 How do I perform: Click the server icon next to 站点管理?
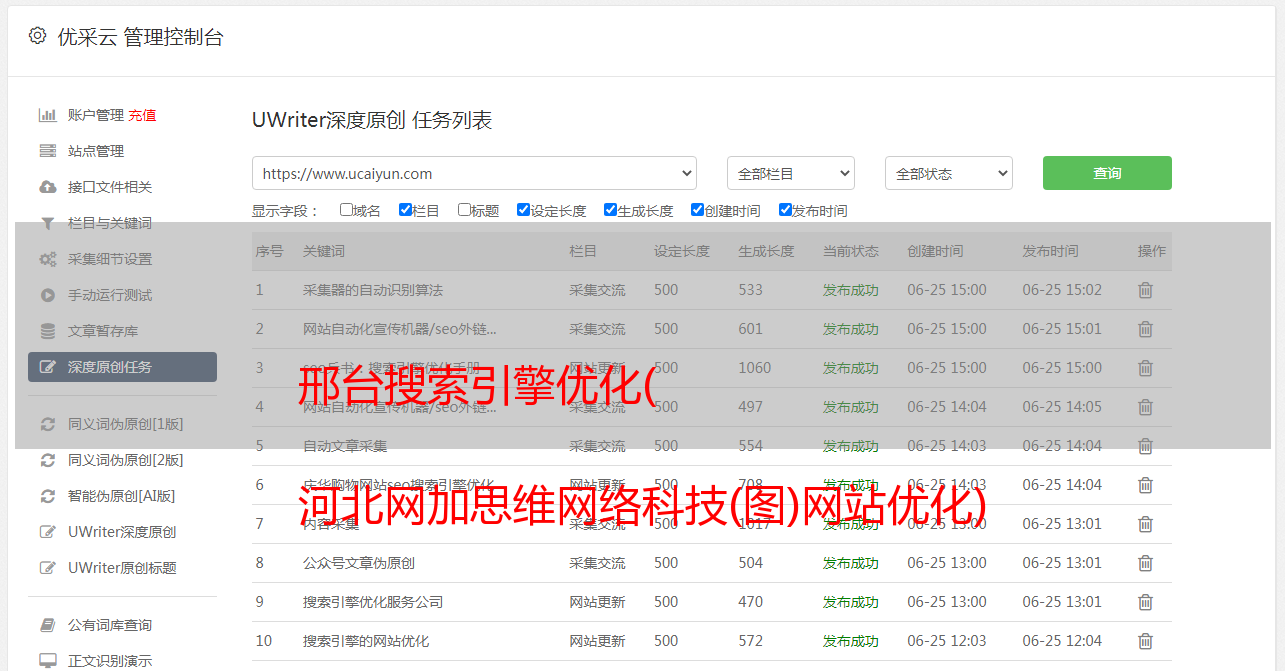tap(47, 151)
